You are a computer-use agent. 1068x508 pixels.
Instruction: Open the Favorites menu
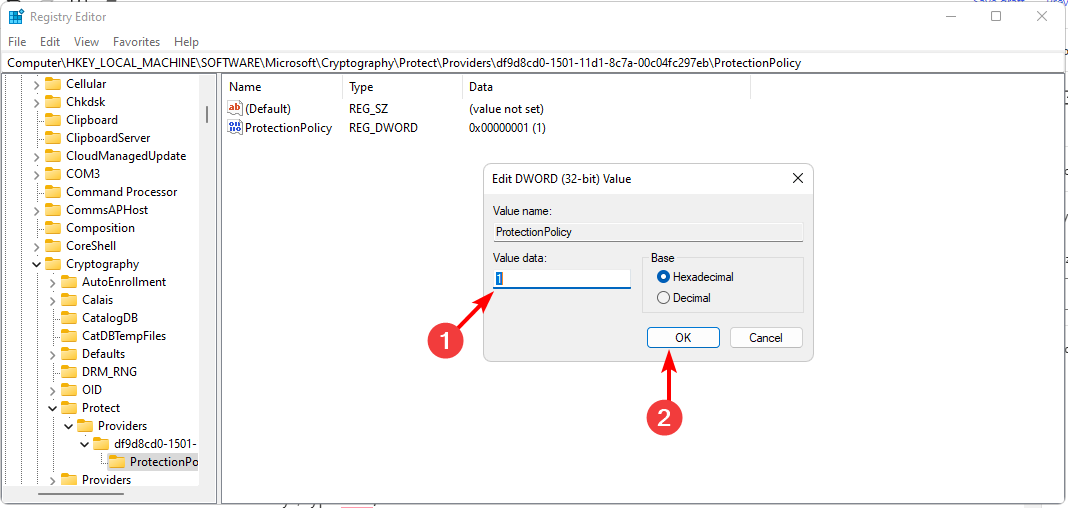point(136,42)
